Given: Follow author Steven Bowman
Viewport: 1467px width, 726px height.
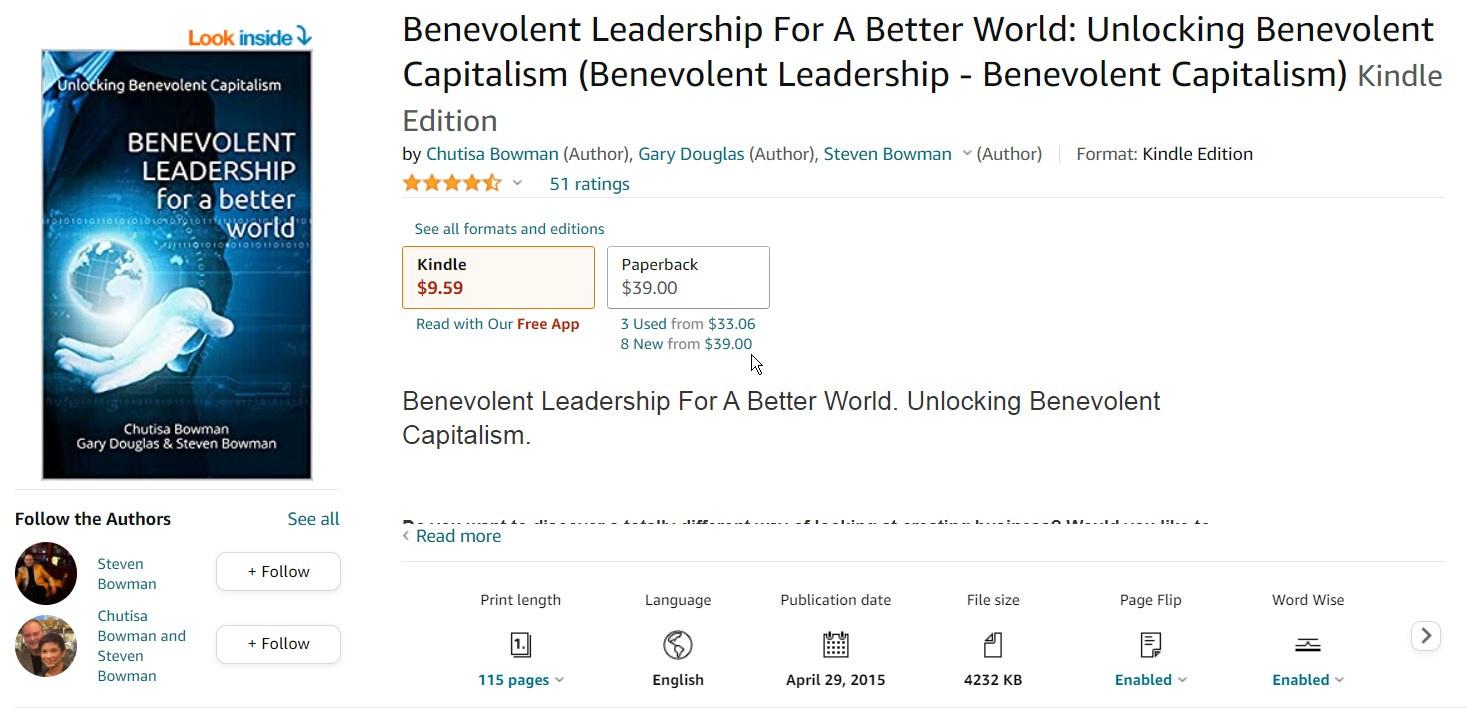Looking at the screenshot, I should tap(278, 572).
